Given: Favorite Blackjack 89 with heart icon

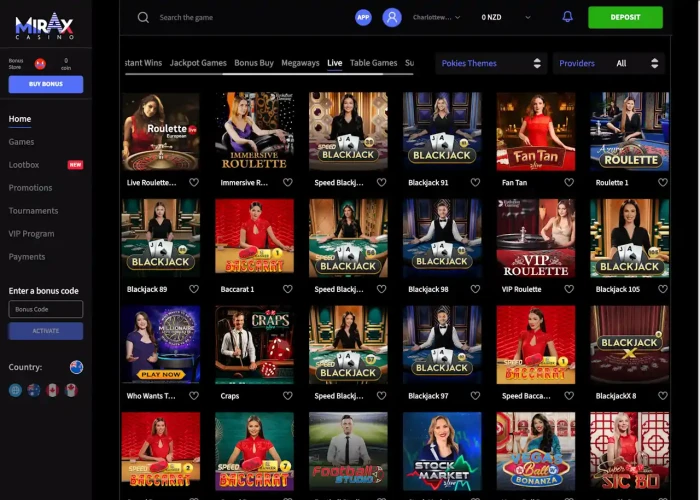Looking at the screenshot, I should pyautogui.click(x=194, y=289).
